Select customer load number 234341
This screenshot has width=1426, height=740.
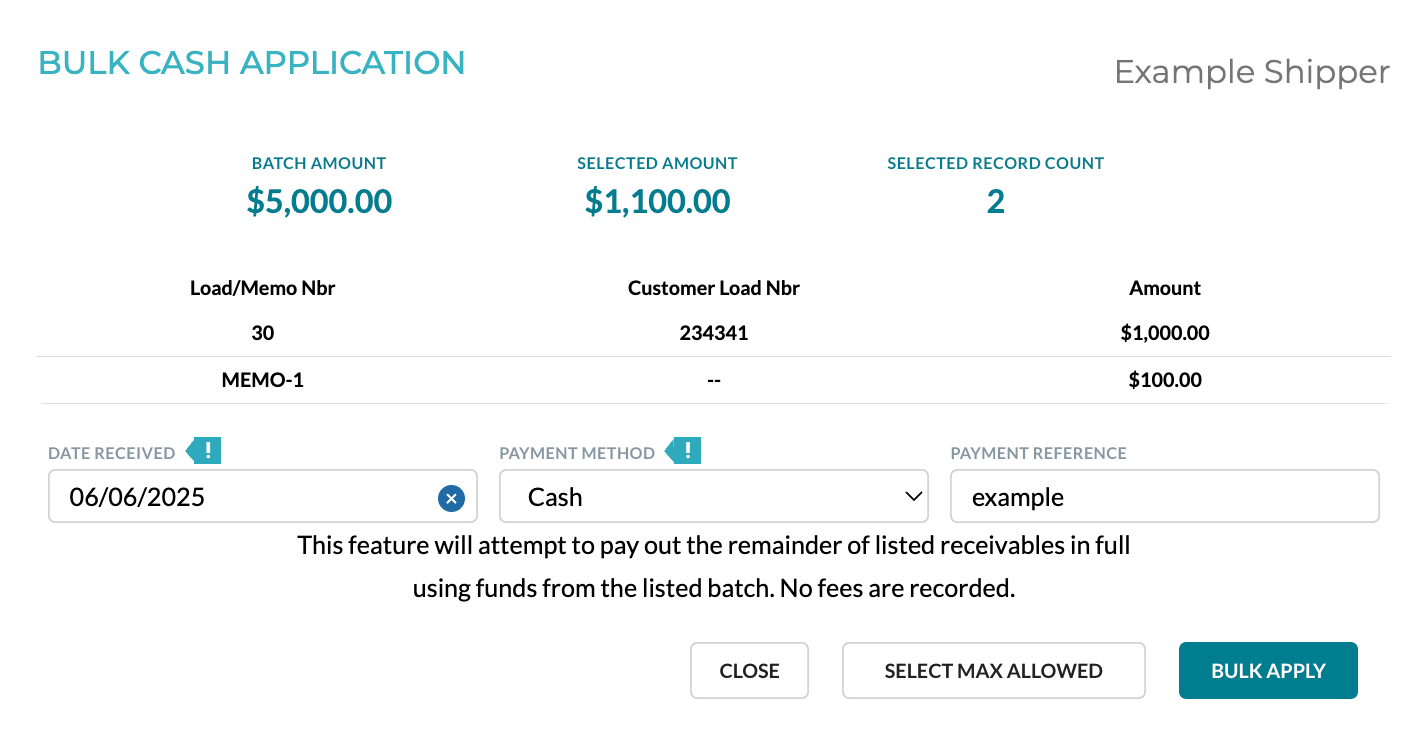[714, 333]
